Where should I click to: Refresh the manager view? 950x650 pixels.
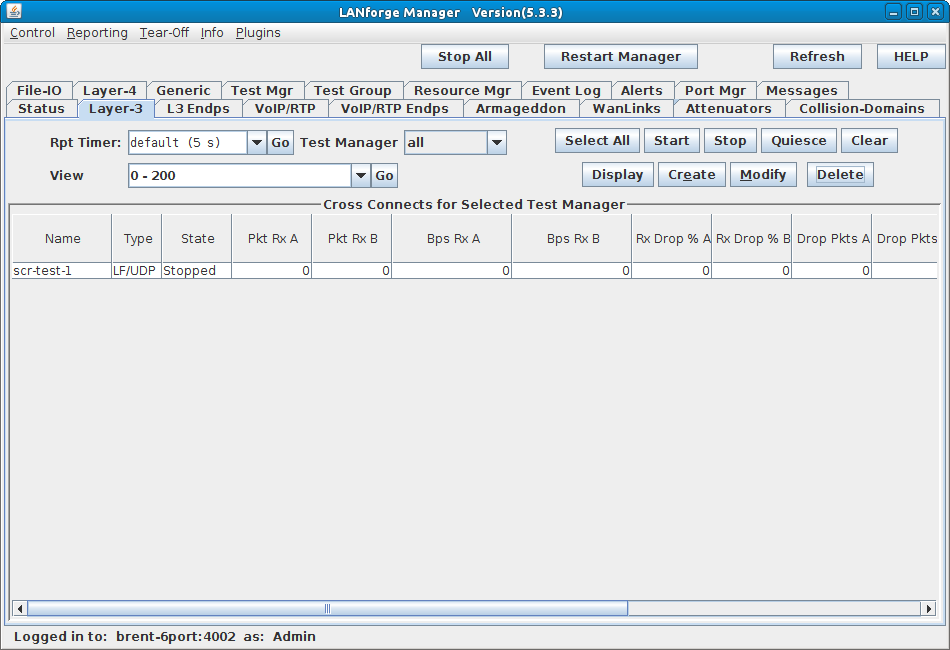(817, 56)
